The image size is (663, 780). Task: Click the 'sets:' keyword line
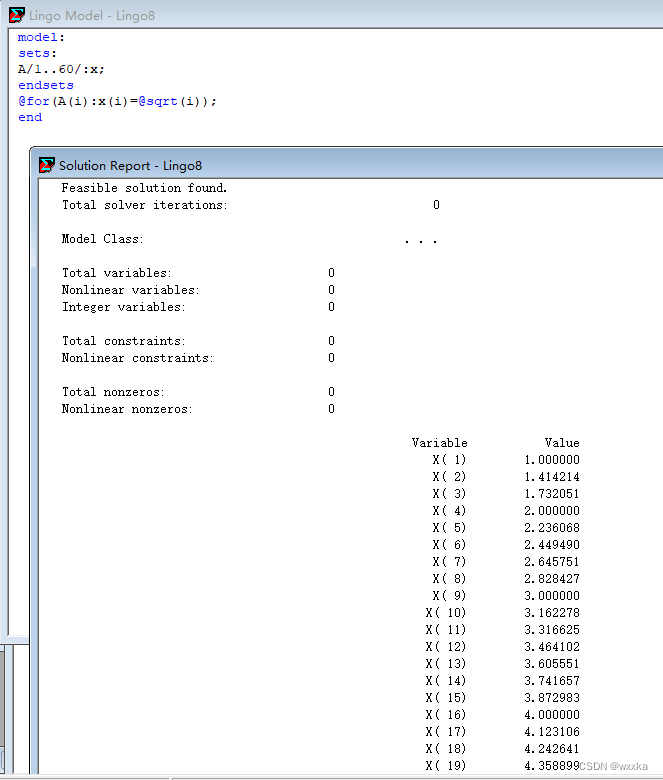[x=37, y=53]
